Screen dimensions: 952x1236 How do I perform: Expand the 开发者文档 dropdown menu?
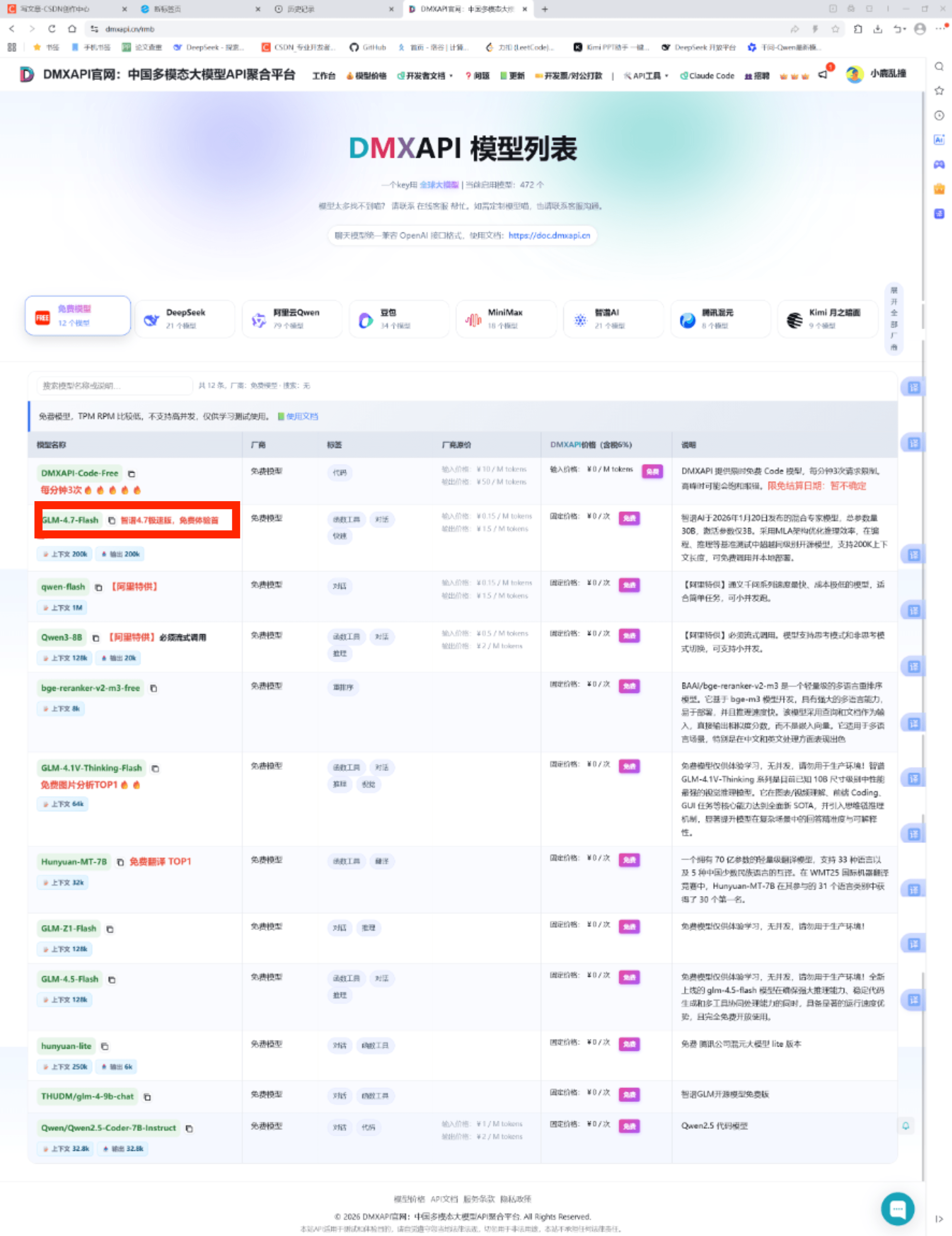pos(425,76)
